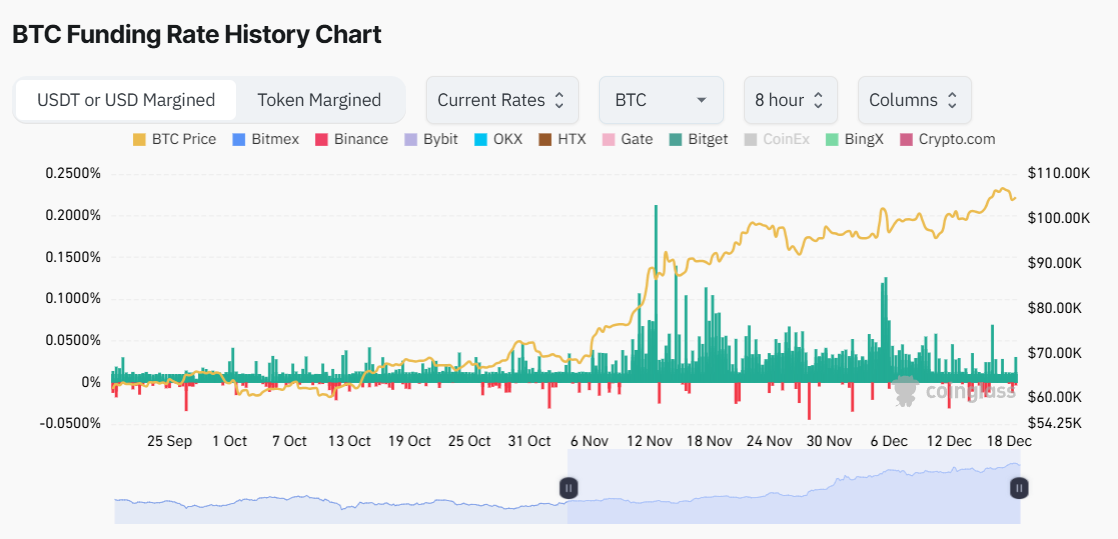This screenshot has width=1118, height=539.
Task: Click the 0.2500% y-axis label
Action: click(73, 173)
